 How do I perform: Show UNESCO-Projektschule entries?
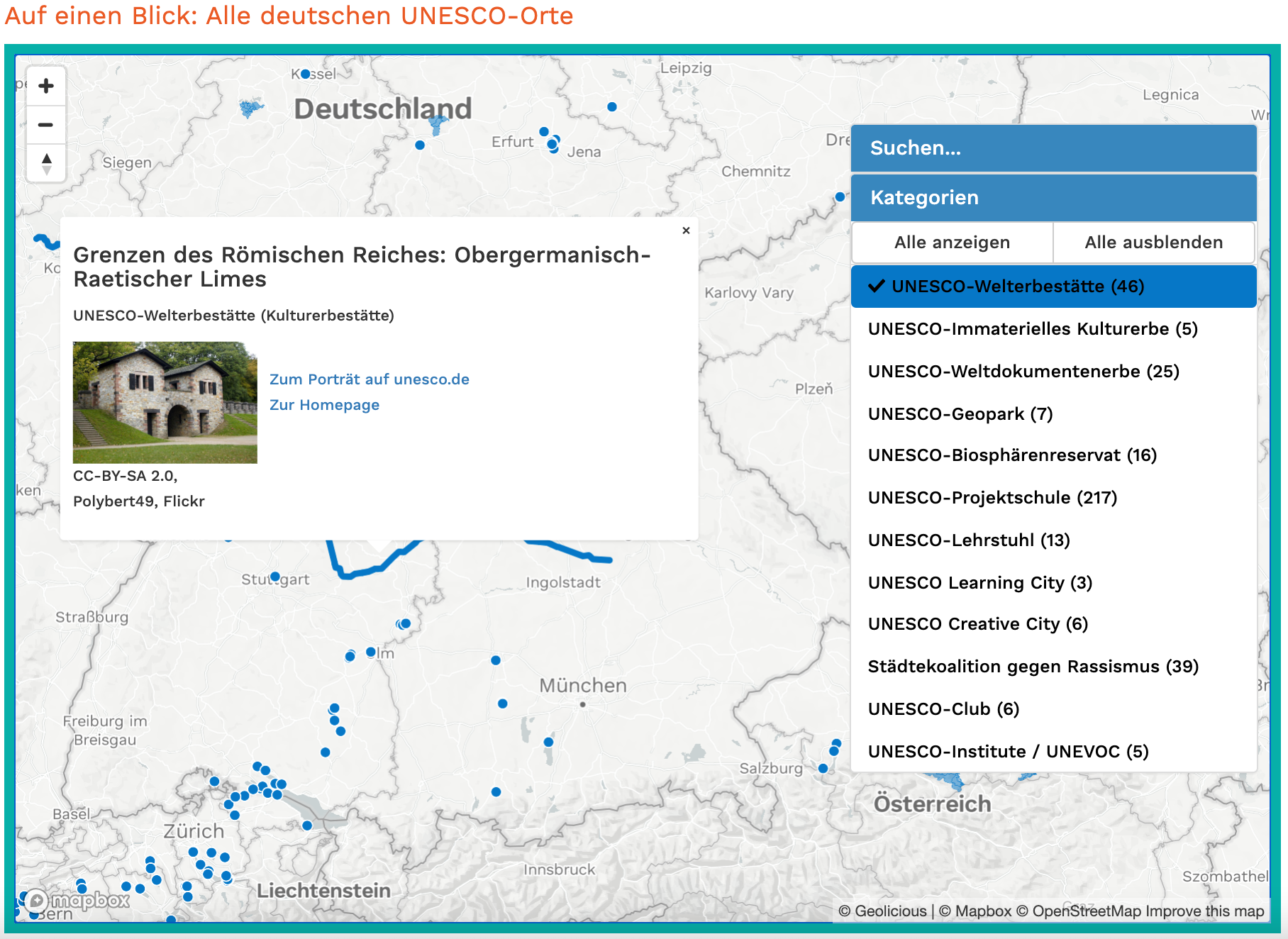tap(992, 498)
